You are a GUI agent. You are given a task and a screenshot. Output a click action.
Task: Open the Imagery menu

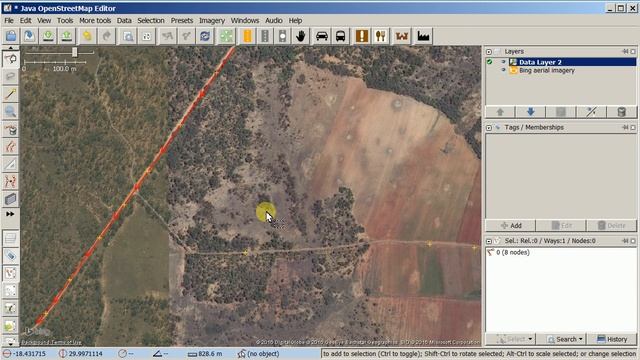point(212,20)
